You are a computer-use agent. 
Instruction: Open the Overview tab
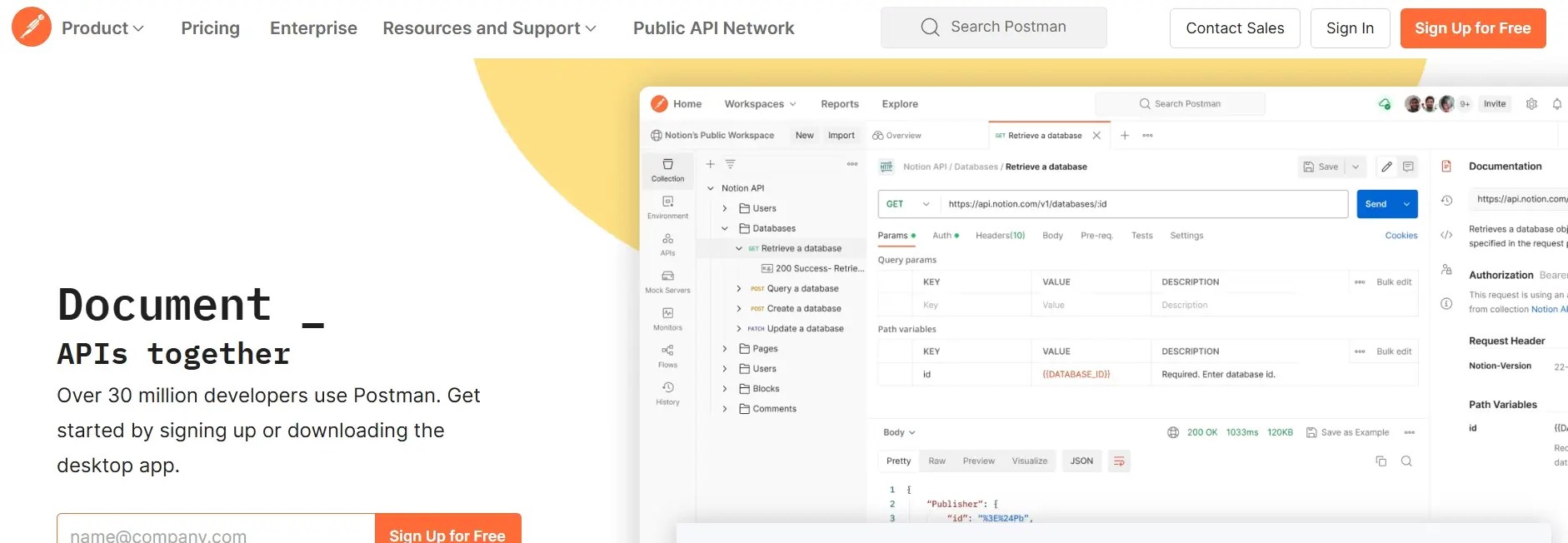coord(896,135)
